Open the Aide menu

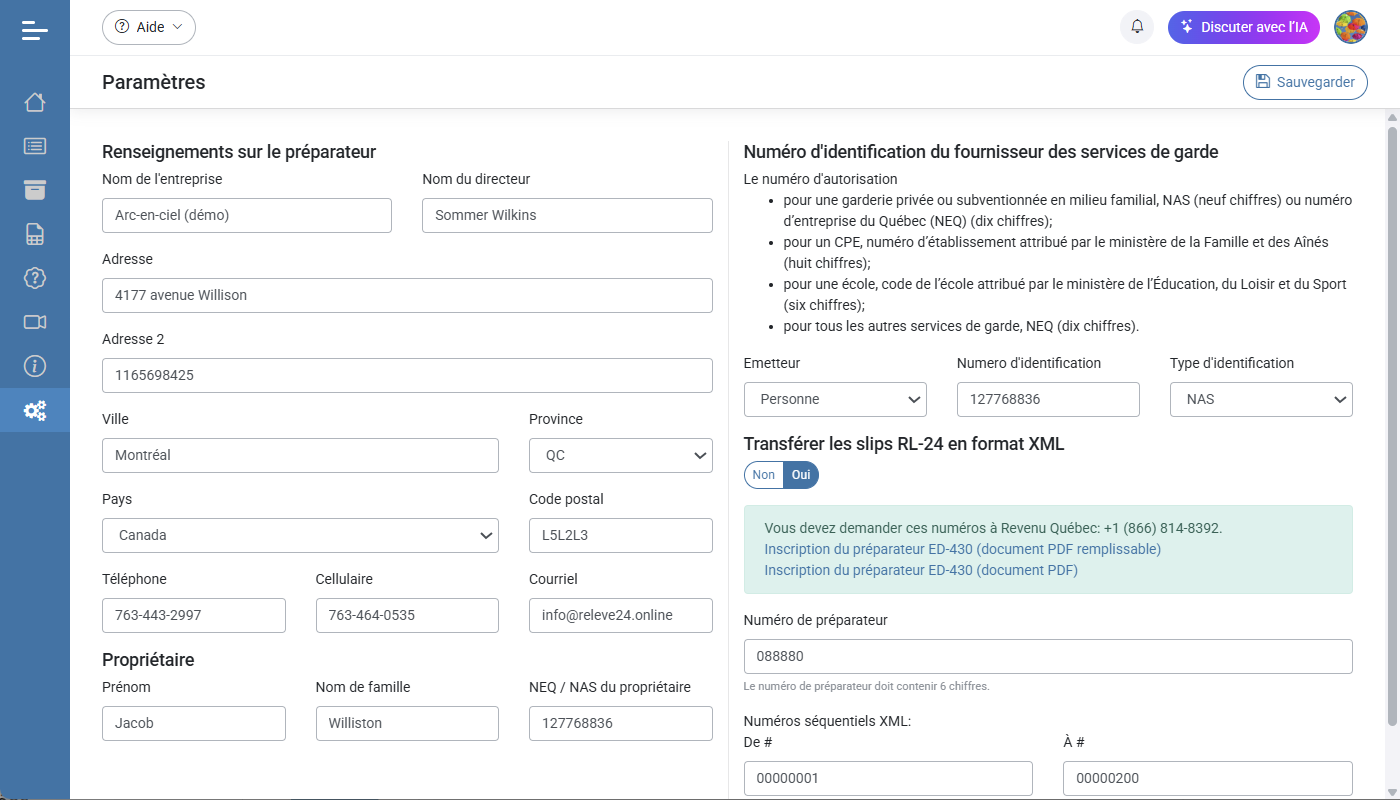(149, 27)
